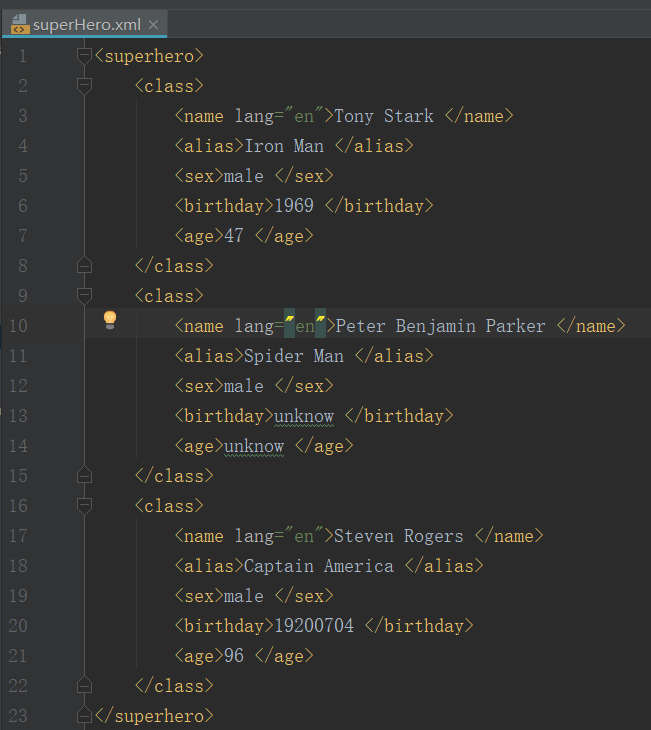Fold at closing superhero marker on line 23
The height and width of the screenshot is (730, 651).
coord(84,715)
